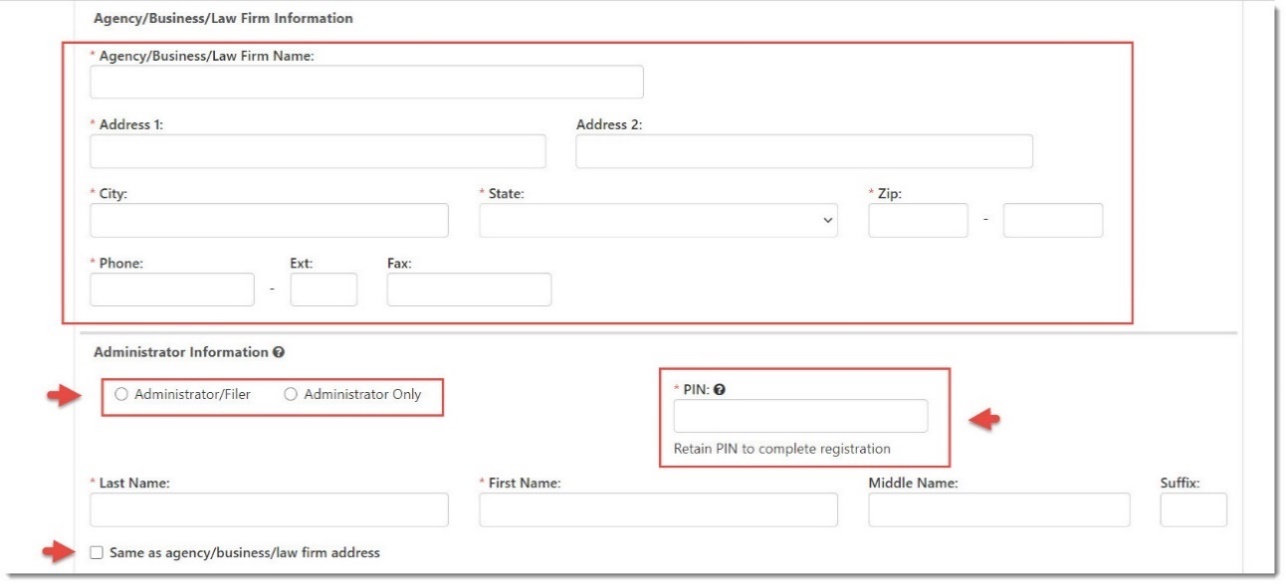Focus the Address 1 text box

click(x=318, y=152)
